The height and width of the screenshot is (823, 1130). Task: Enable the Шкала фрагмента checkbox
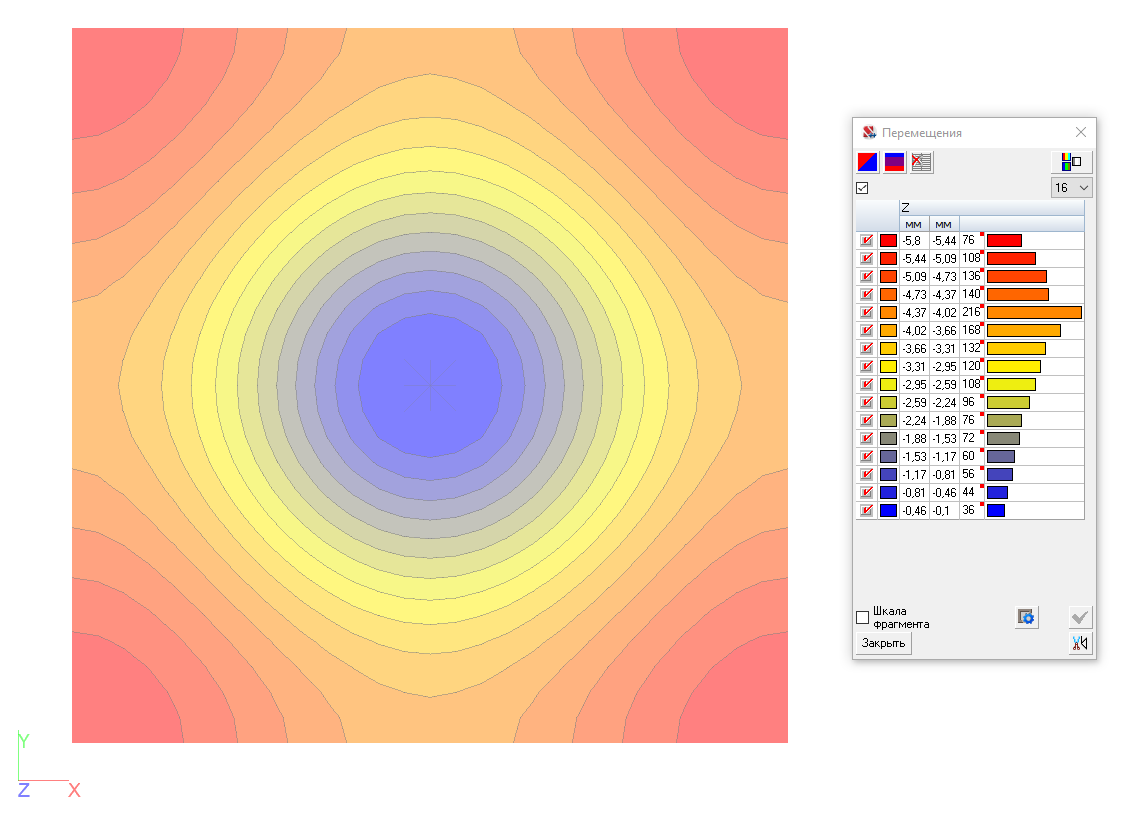(863, 618)
